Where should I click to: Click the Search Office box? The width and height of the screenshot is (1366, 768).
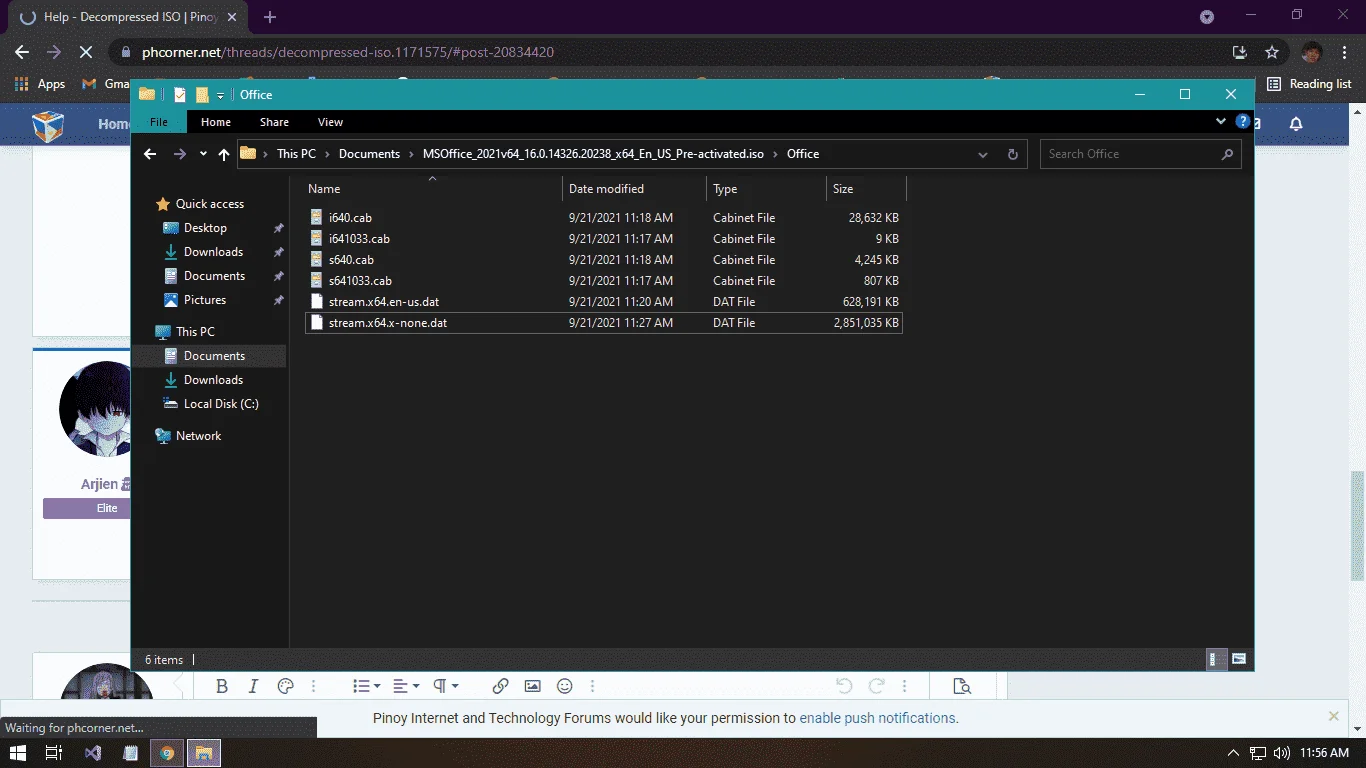(1140, 154)
